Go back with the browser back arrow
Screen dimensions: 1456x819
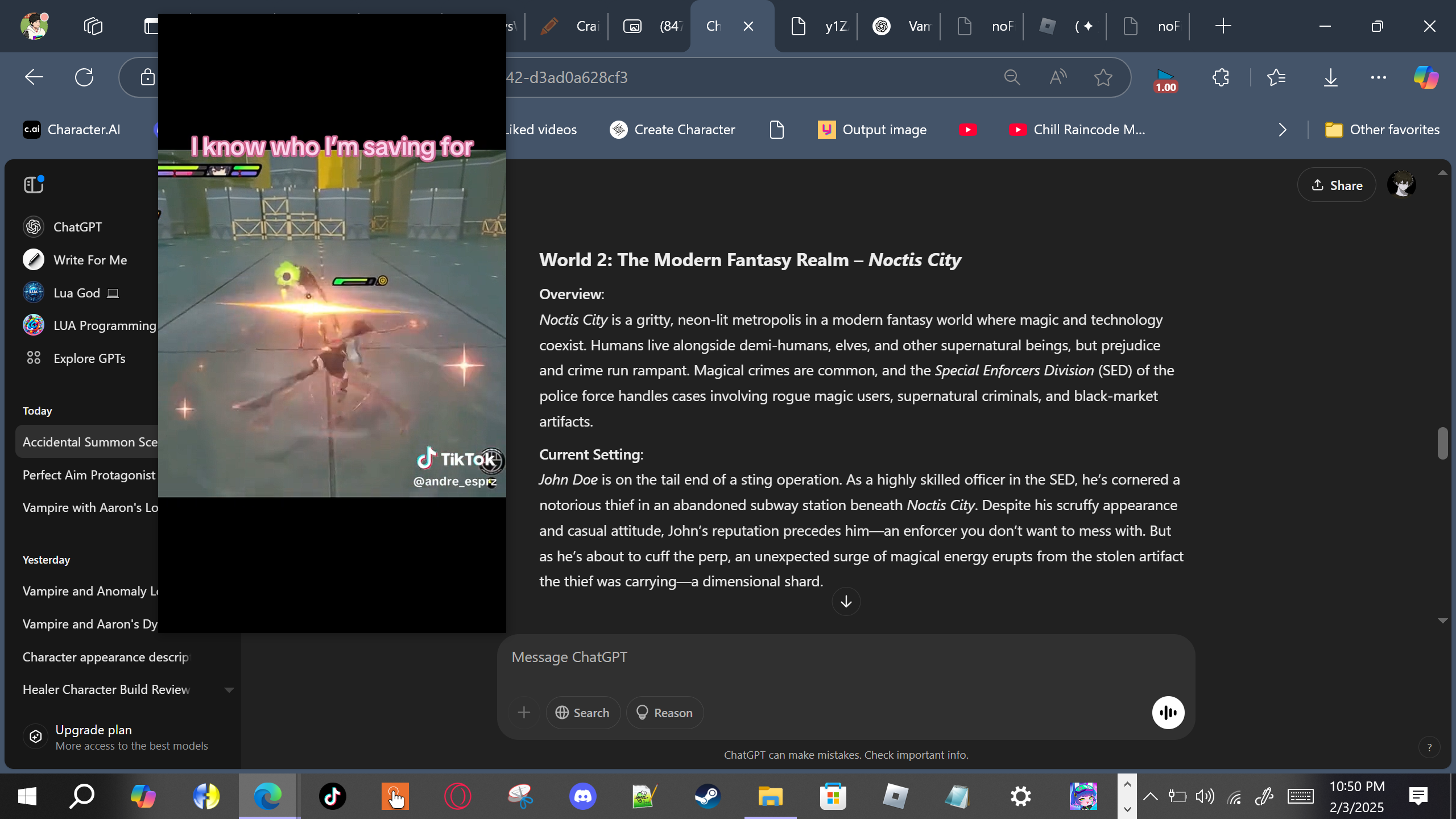(34, 77)
